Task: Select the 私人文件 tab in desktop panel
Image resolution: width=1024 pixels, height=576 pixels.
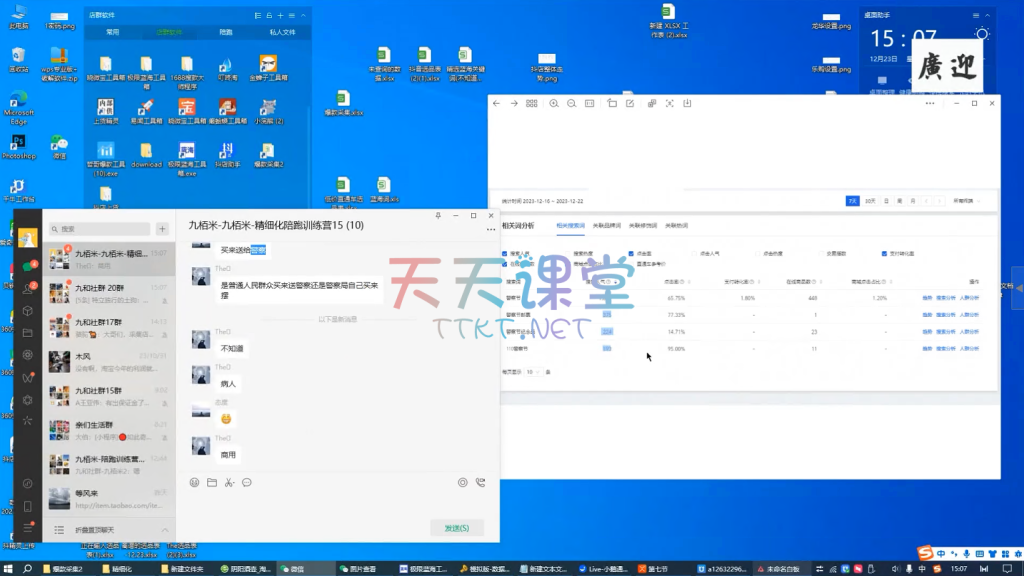Action: coord(282,32)
